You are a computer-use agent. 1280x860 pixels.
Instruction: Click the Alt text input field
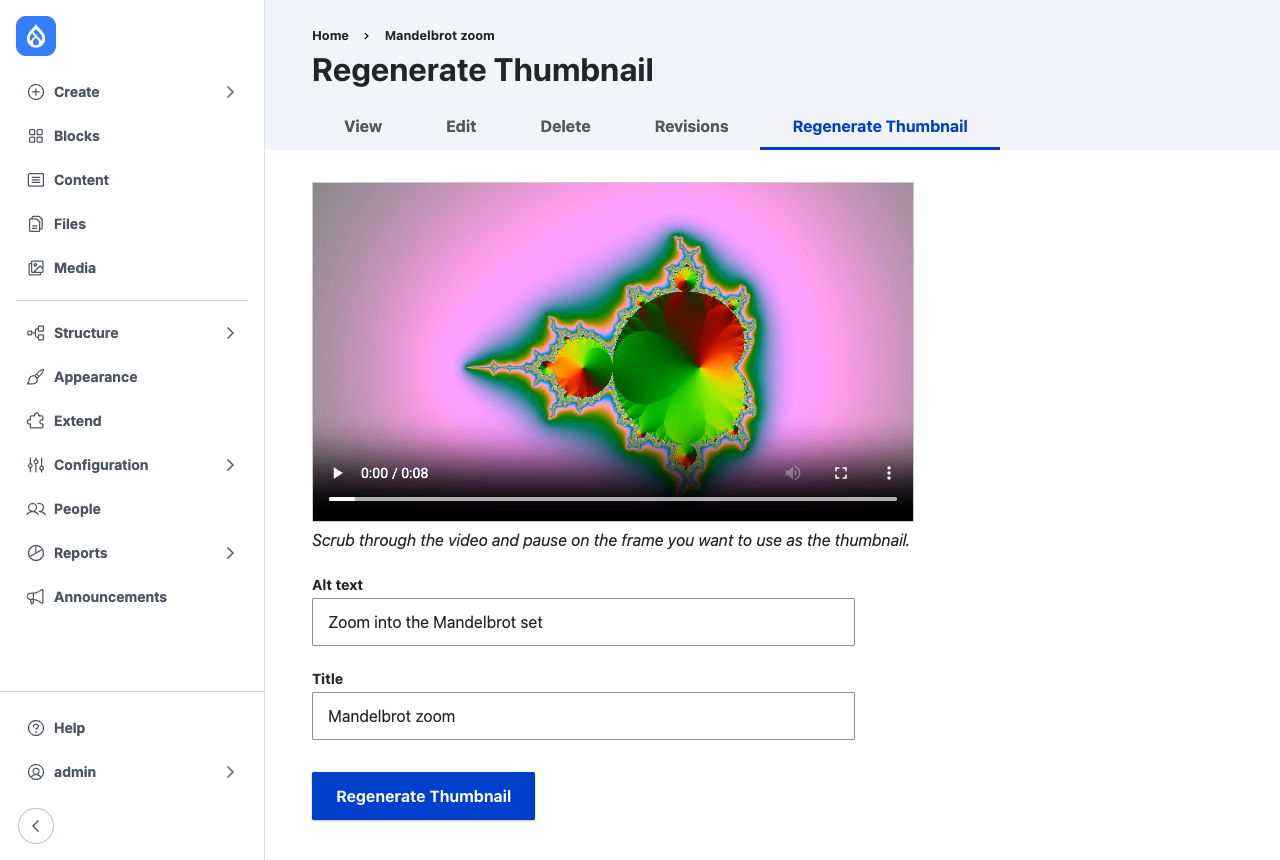coord(583,622)
